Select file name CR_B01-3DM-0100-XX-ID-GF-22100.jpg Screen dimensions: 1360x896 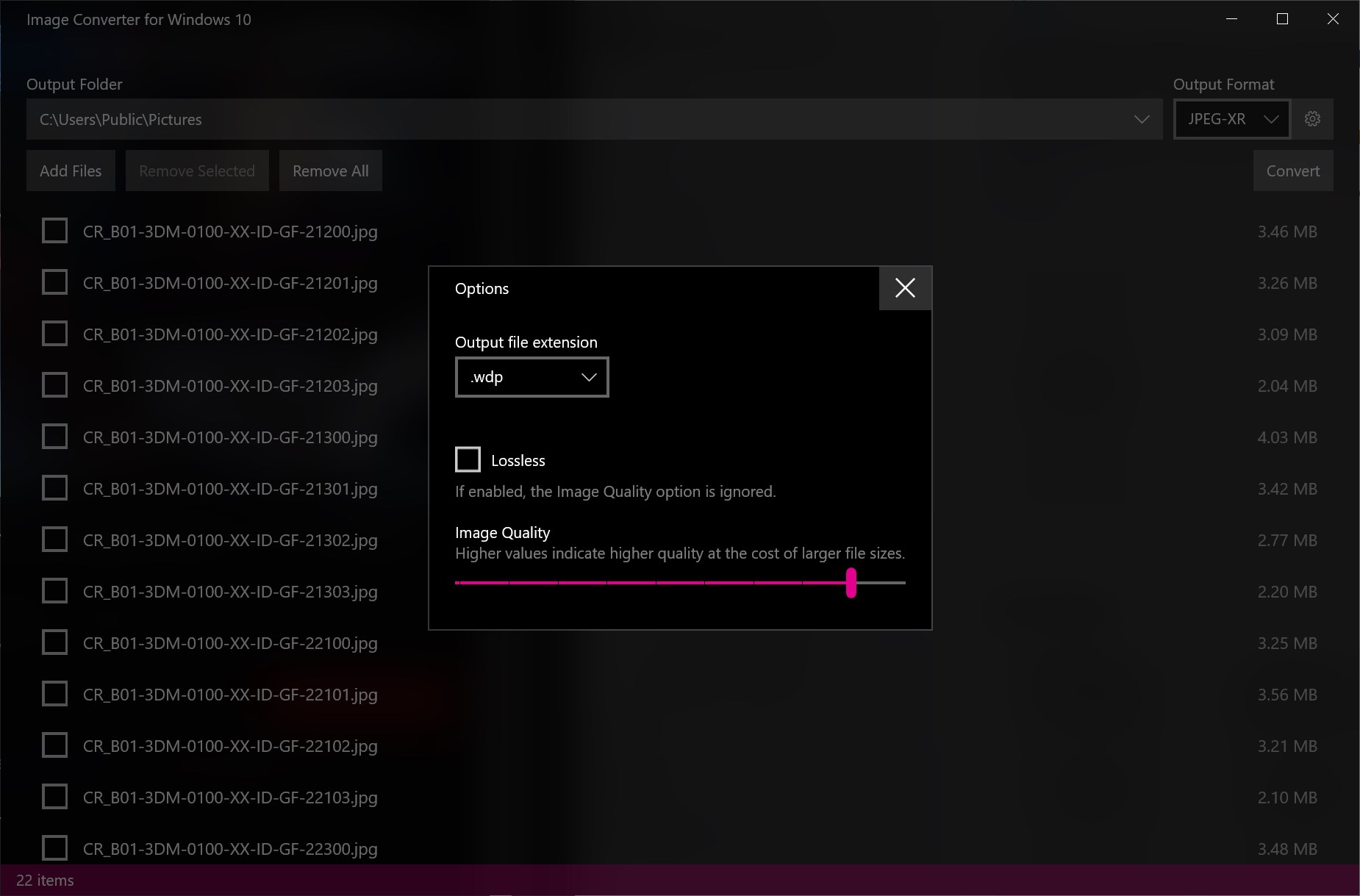[x=230, y=643]
